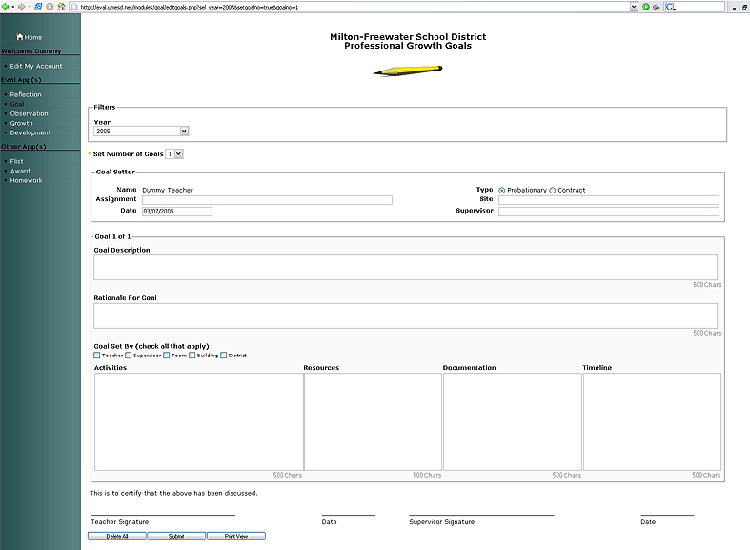The height and width of the screenshot is (550, 750).
Task: Click into the Activities text area
Action: [199, 422]
